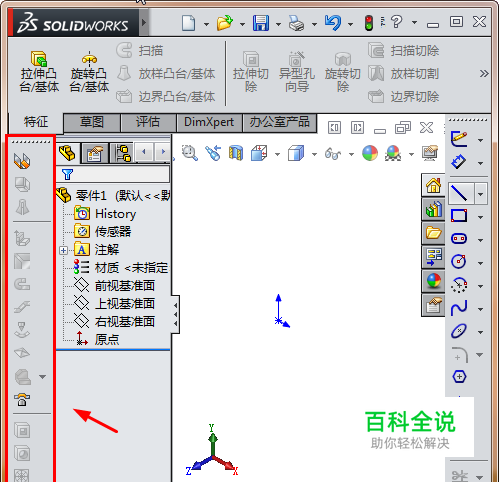Click the 边界凸台/基体 boundary boss command
Image resolution: width=499 pixels, height=482 pixels.
point(166,97)
